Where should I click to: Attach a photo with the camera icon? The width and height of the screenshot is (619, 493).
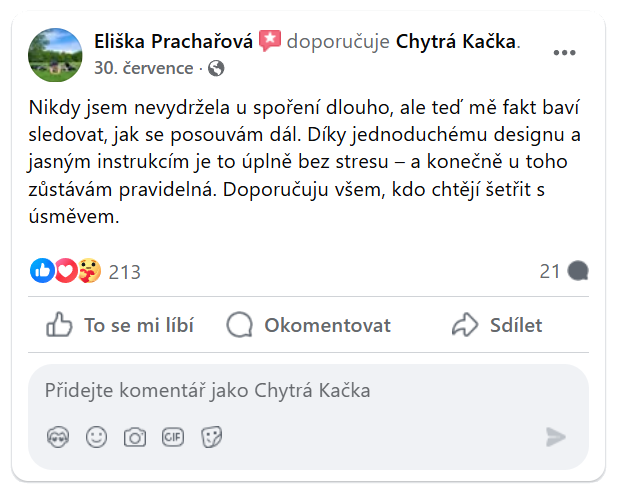pyautogui.click(x=134, y=437)
